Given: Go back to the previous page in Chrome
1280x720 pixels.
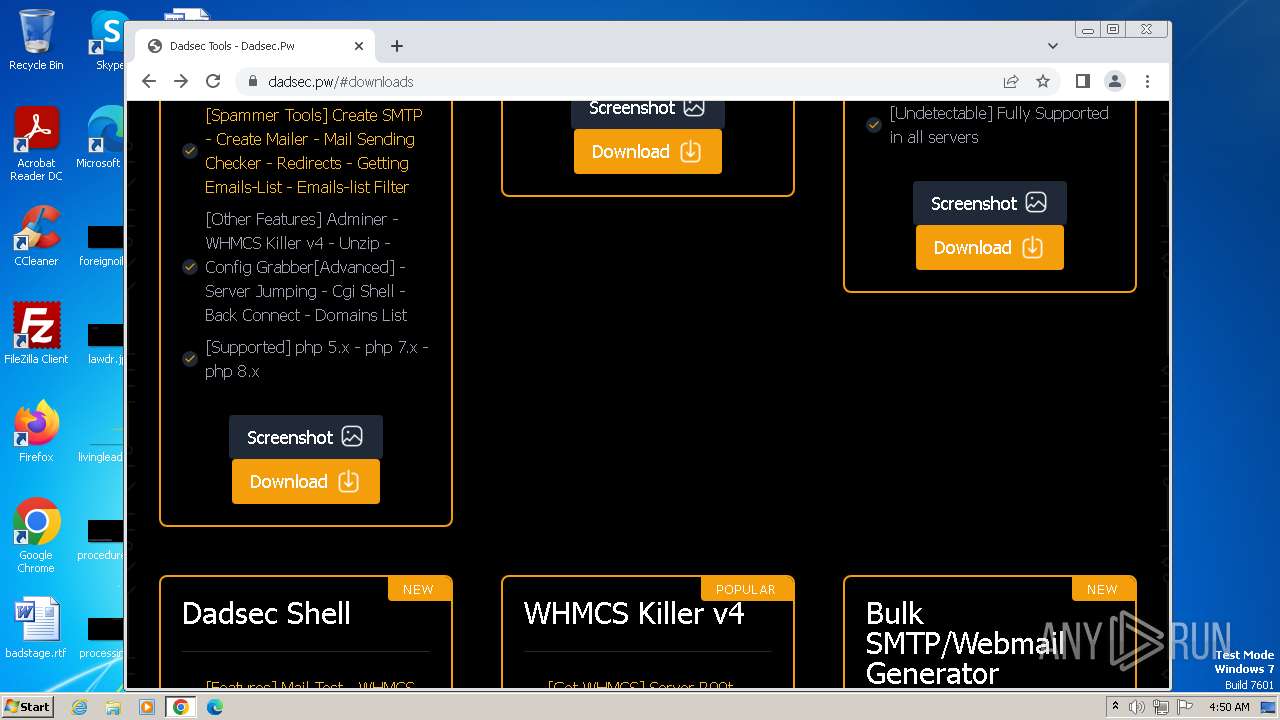Looking at the screenshot, I should [x=149, y=81].
